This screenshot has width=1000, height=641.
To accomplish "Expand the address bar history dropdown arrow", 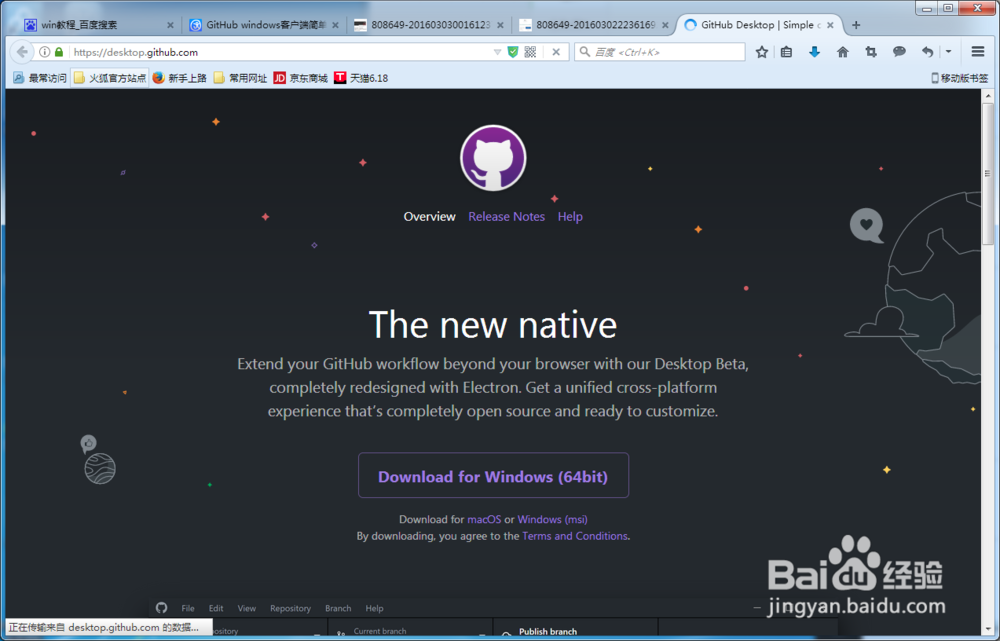I will 497,52.
